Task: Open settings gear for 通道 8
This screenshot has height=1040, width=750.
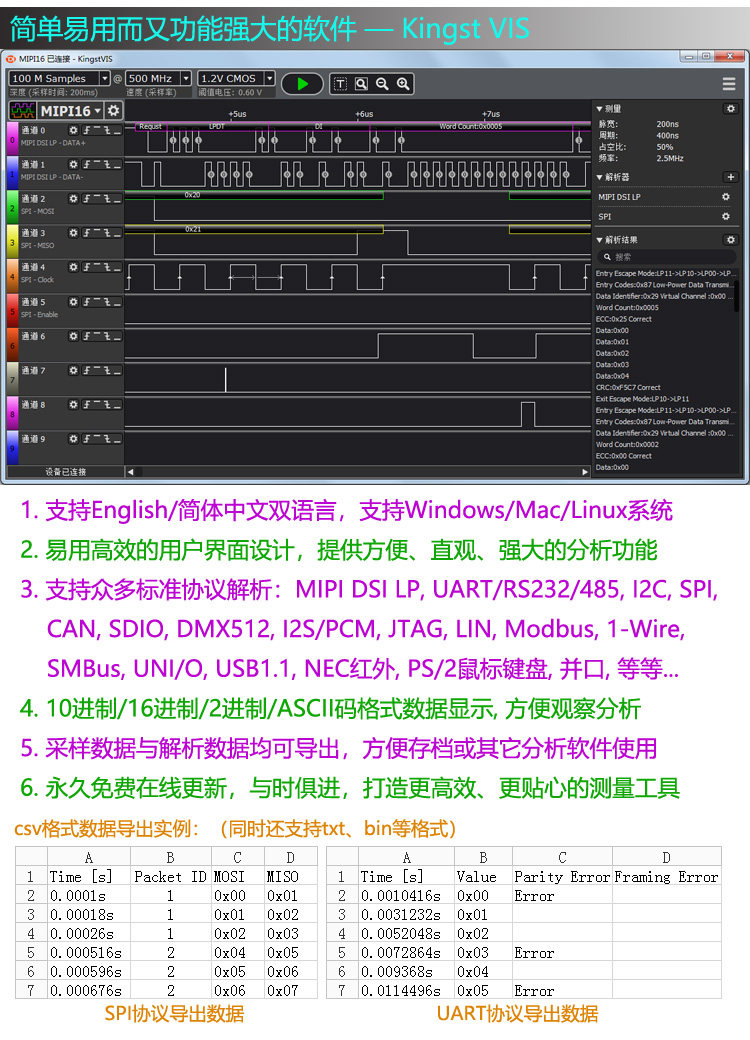Action: [x=74, y=405]
